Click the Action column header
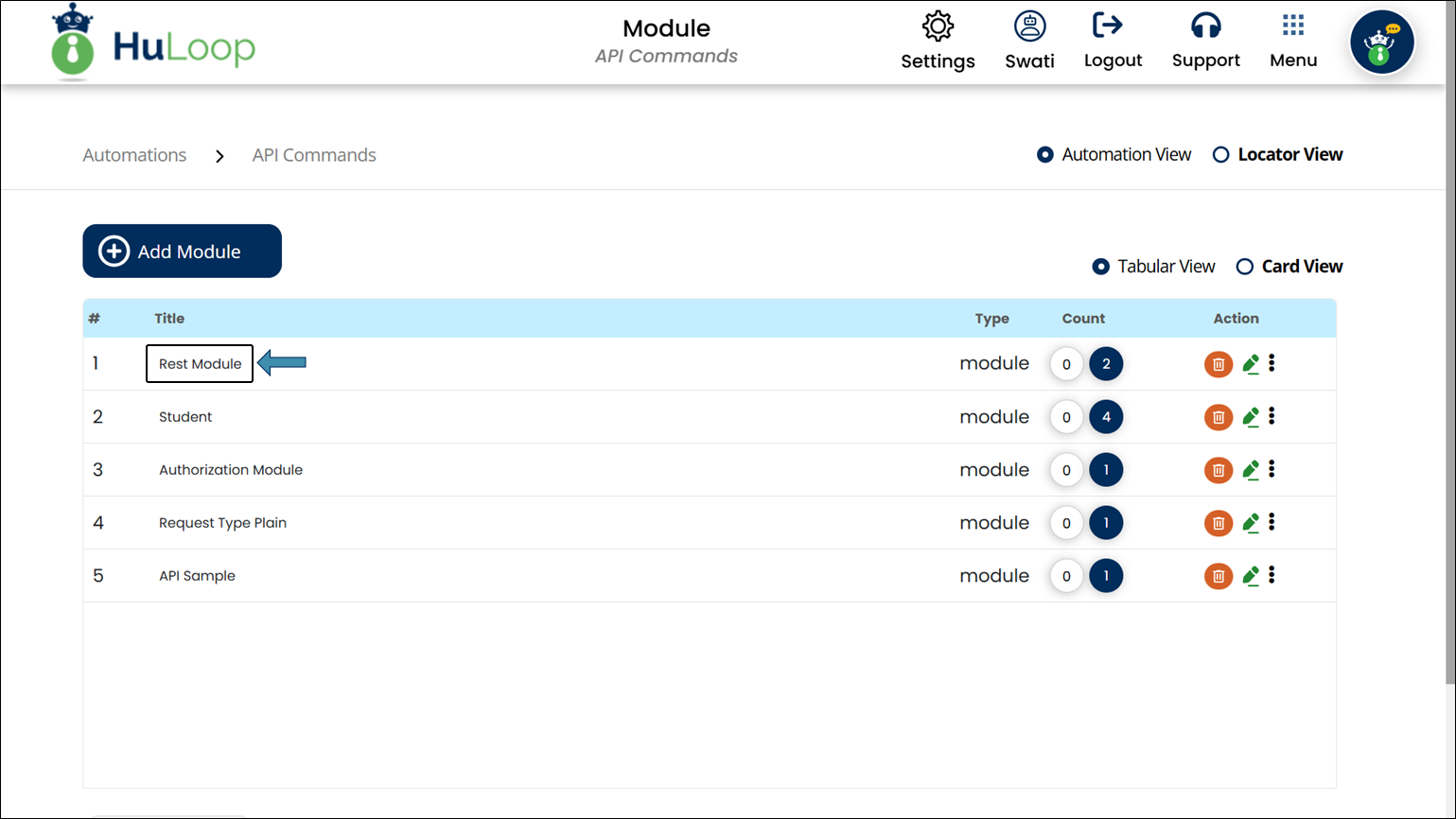The width and height of the screenshot is (1456, 819). coord(1236,319)
